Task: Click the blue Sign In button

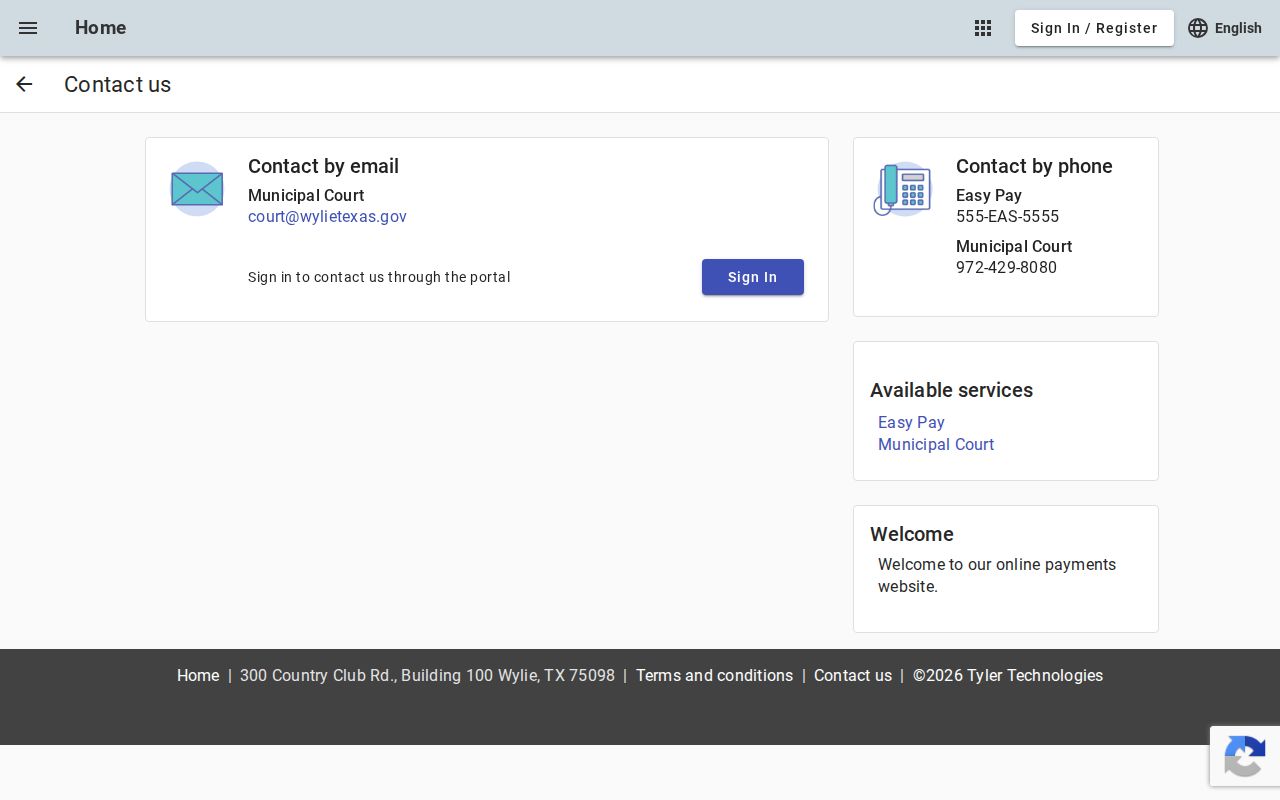Action: [753, 277]
